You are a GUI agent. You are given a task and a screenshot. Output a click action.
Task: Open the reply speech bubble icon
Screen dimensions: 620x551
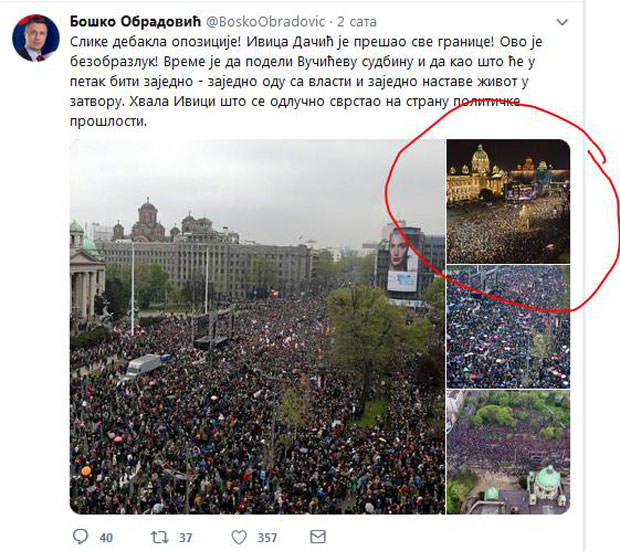(81, 537)
